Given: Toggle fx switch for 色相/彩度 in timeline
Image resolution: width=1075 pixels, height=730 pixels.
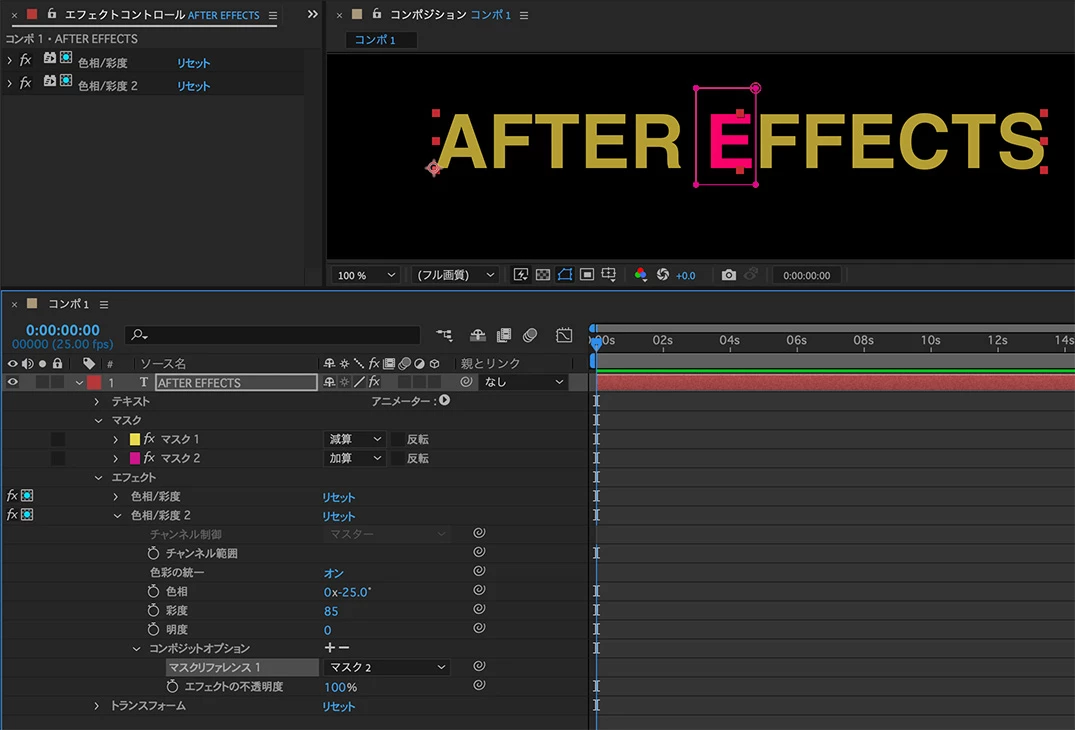Looking at the screenshot, I should tap(12, 495).
